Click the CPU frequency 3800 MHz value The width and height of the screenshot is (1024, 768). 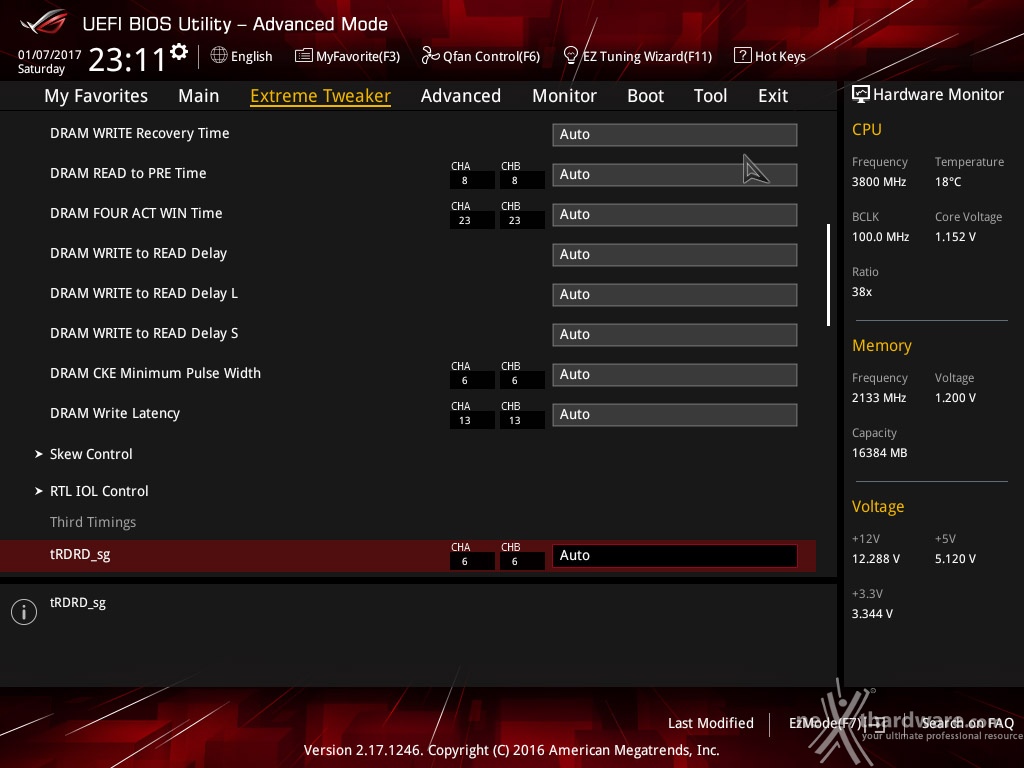879,182
